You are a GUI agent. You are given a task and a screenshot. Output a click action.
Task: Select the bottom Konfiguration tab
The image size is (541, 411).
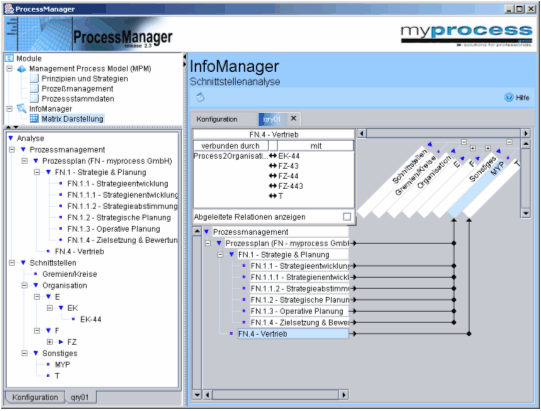(x=35, y=397)
